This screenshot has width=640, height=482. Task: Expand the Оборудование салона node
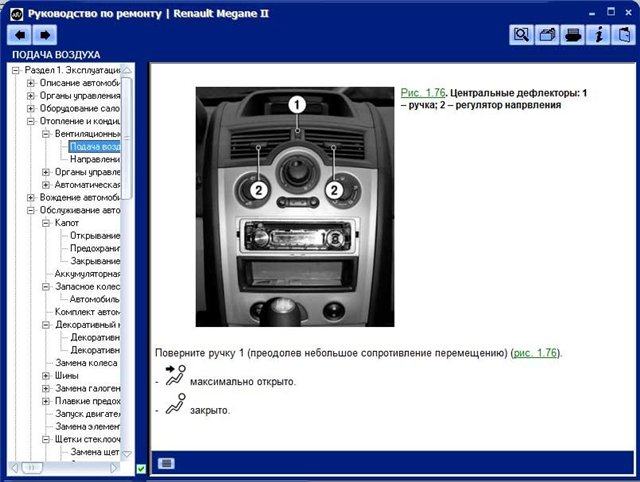(x=31, y=109)
